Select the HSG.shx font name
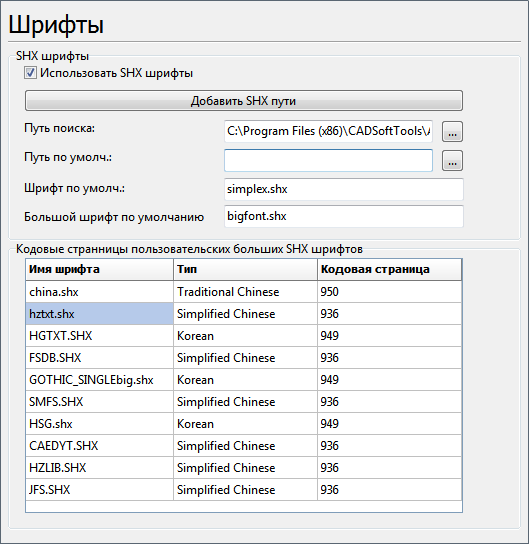 [x=99, y=424]
